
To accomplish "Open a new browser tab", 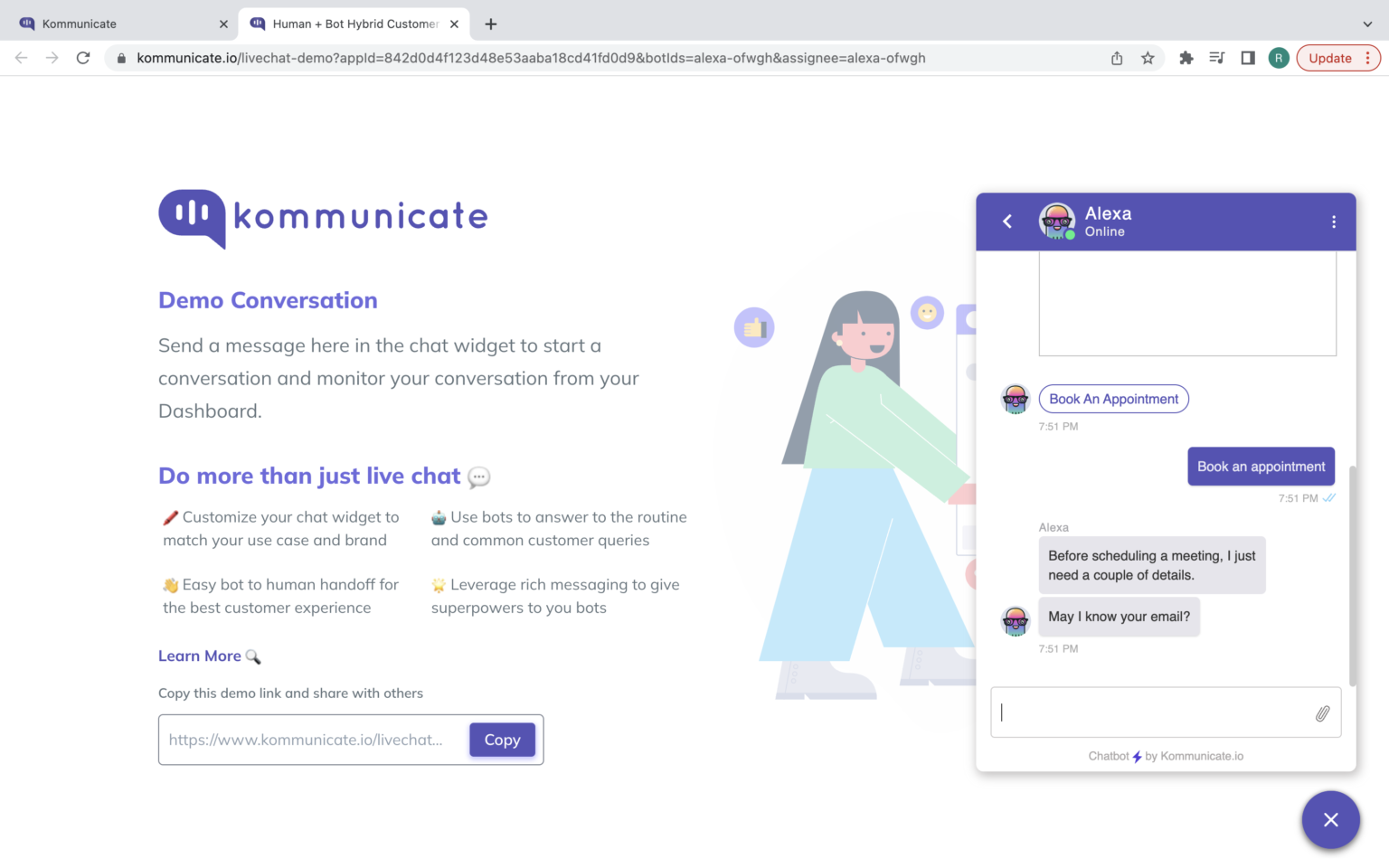I will click(490, 24).
